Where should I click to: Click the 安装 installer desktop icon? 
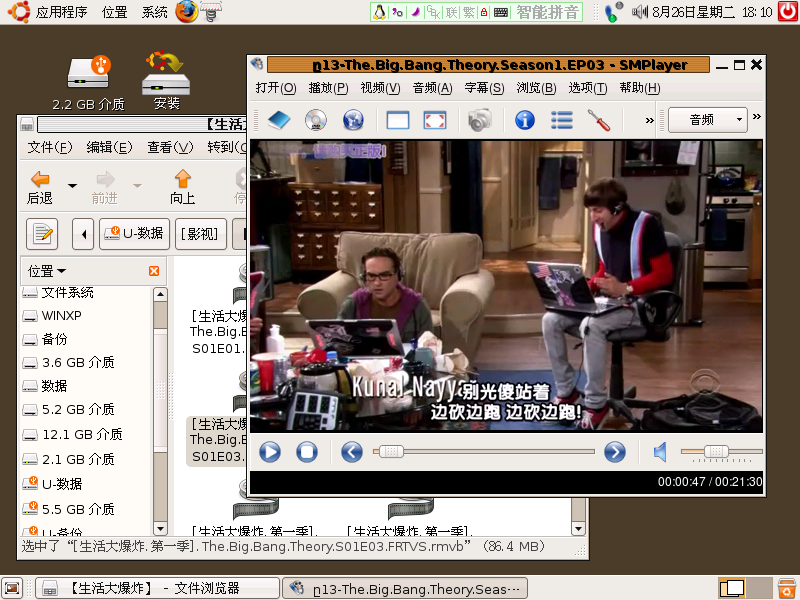click(x=166, y=81)
